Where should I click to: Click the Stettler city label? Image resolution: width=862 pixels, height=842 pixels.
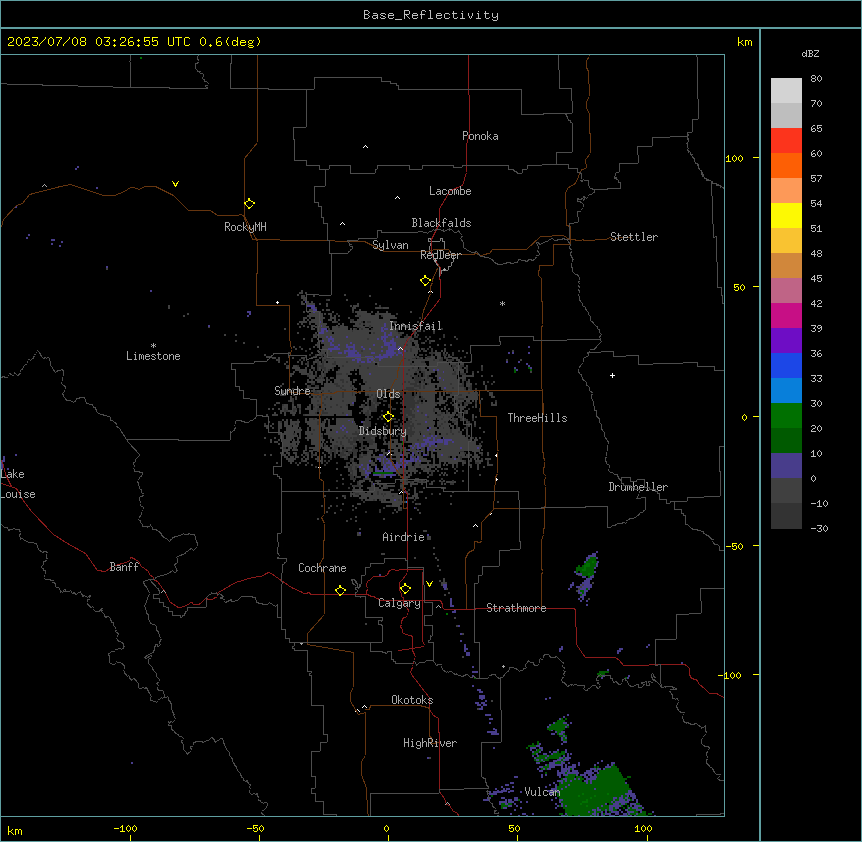[x=634, y=237]
